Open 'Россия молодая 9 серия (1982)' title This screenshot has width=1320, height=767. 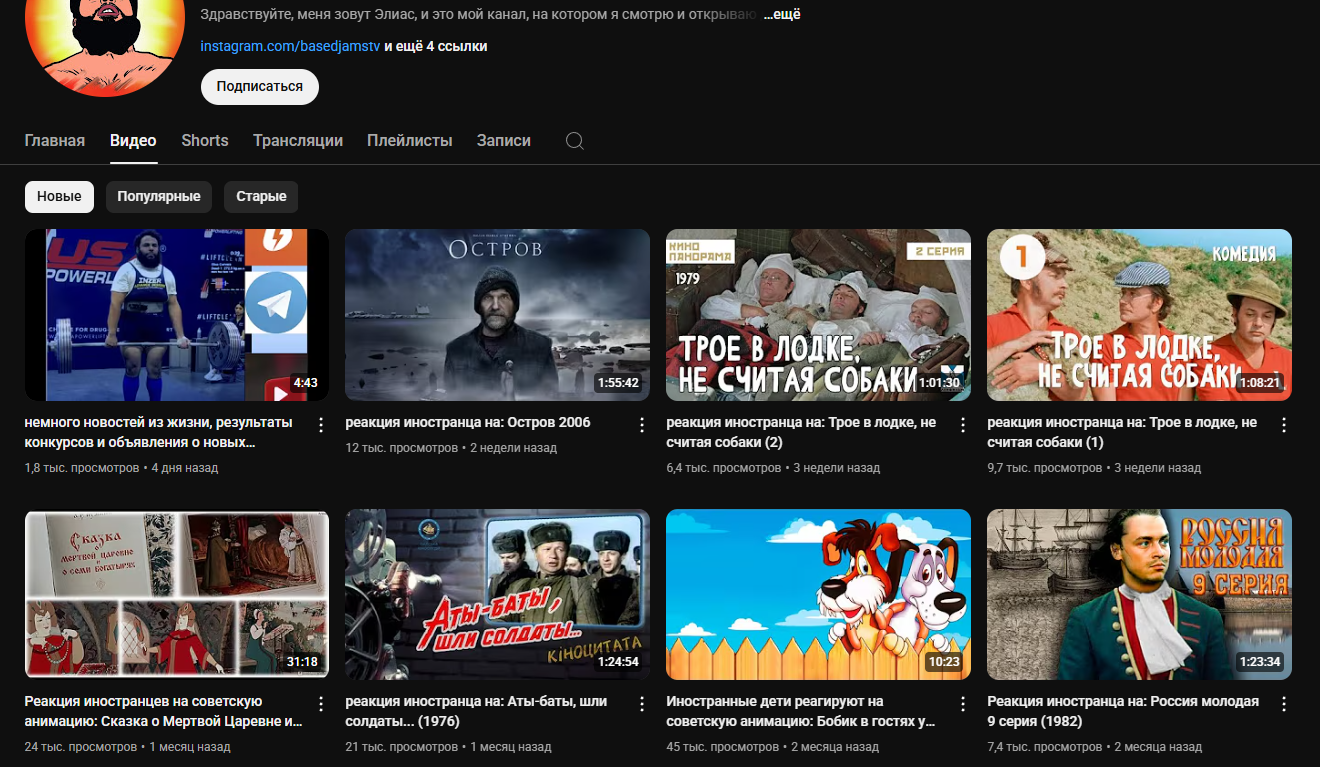(x=1123, y=711)
